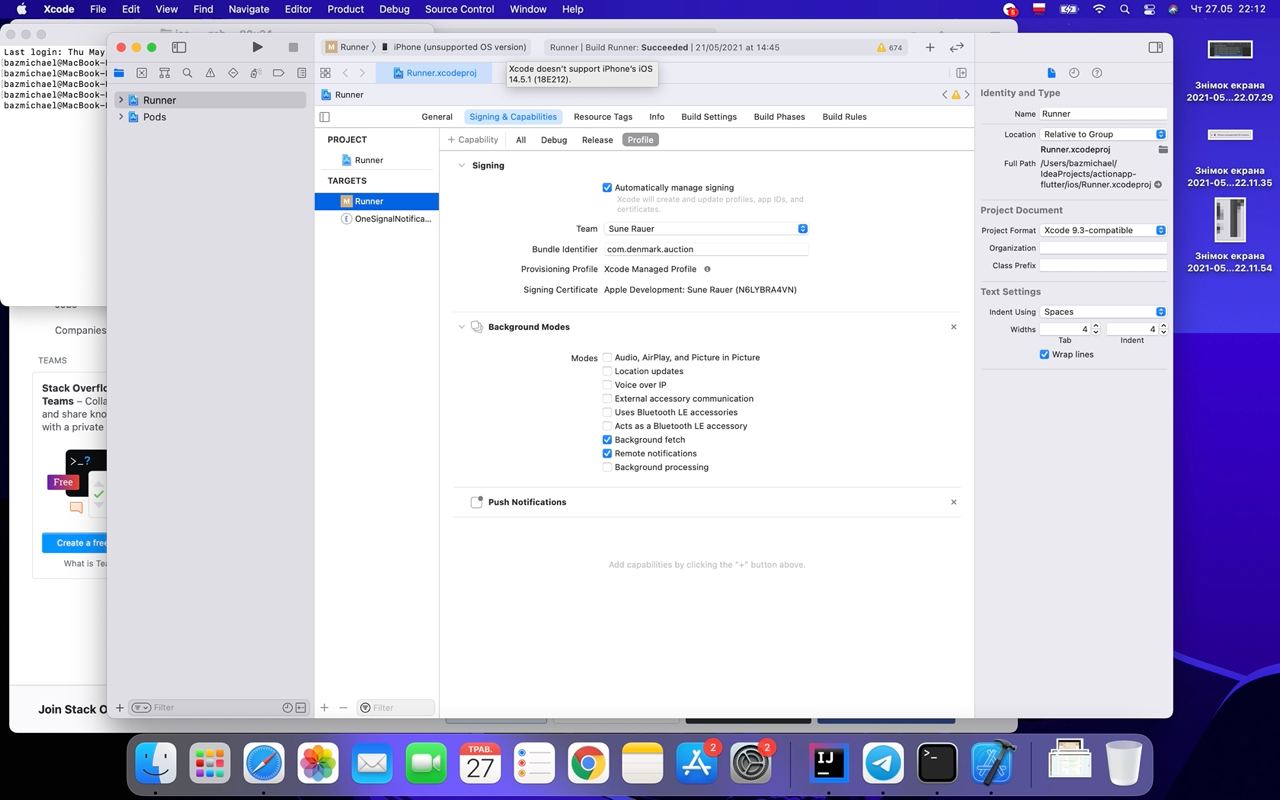
Task: Enable Voice over IP mode
Action: click(607, 385)
